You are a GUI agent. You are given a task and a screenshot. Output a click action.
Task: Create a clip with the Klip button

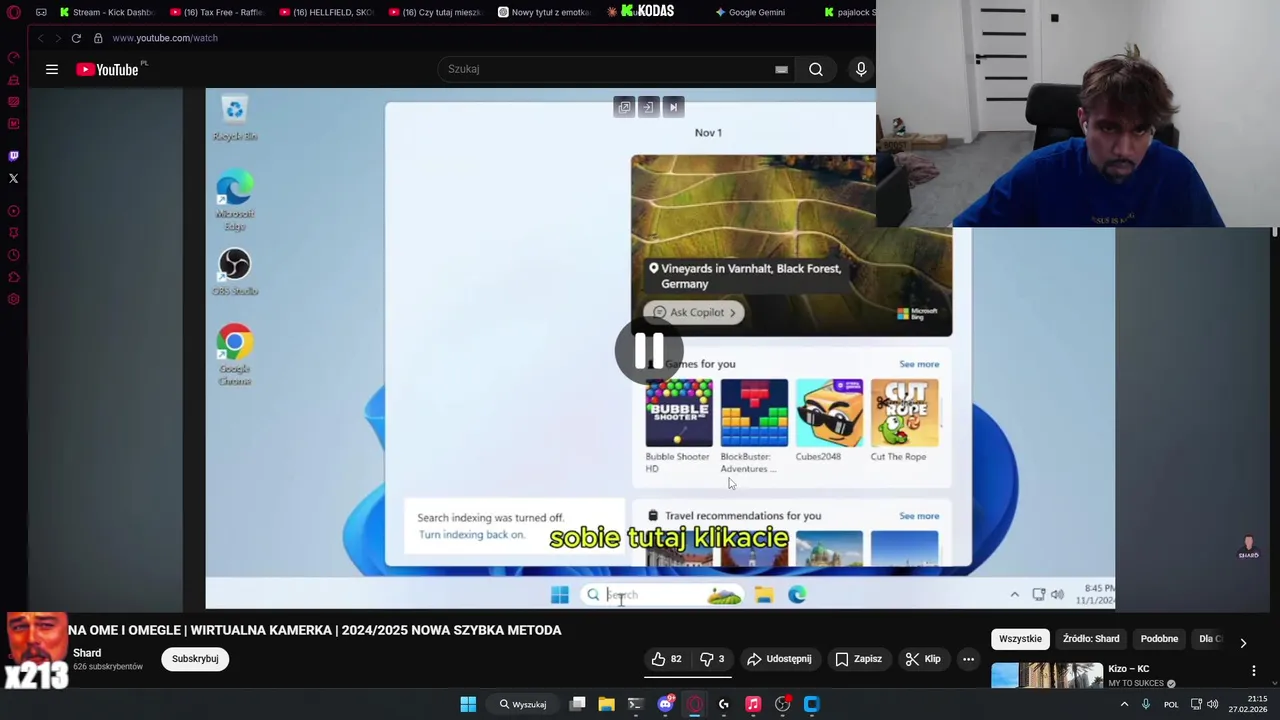(x=923, y=659)
